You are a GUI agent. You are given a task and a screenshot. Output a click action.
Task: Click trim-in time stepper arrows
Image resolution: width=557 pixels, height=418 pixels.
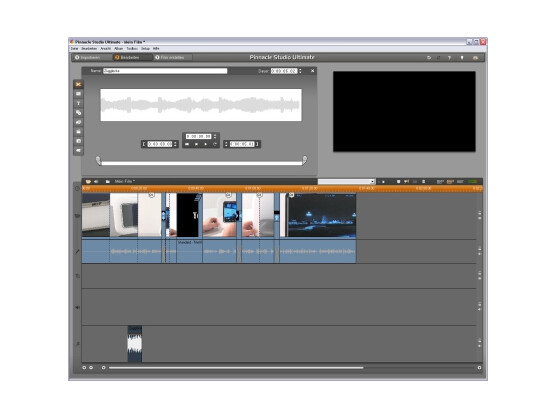coord(175,144)
